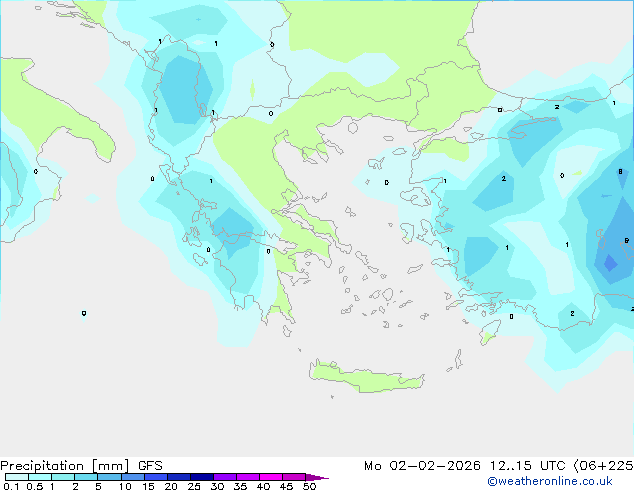The image size is (634, 490).
Task: Click the 'Precipitation' title word
Action: coord(42,466)
